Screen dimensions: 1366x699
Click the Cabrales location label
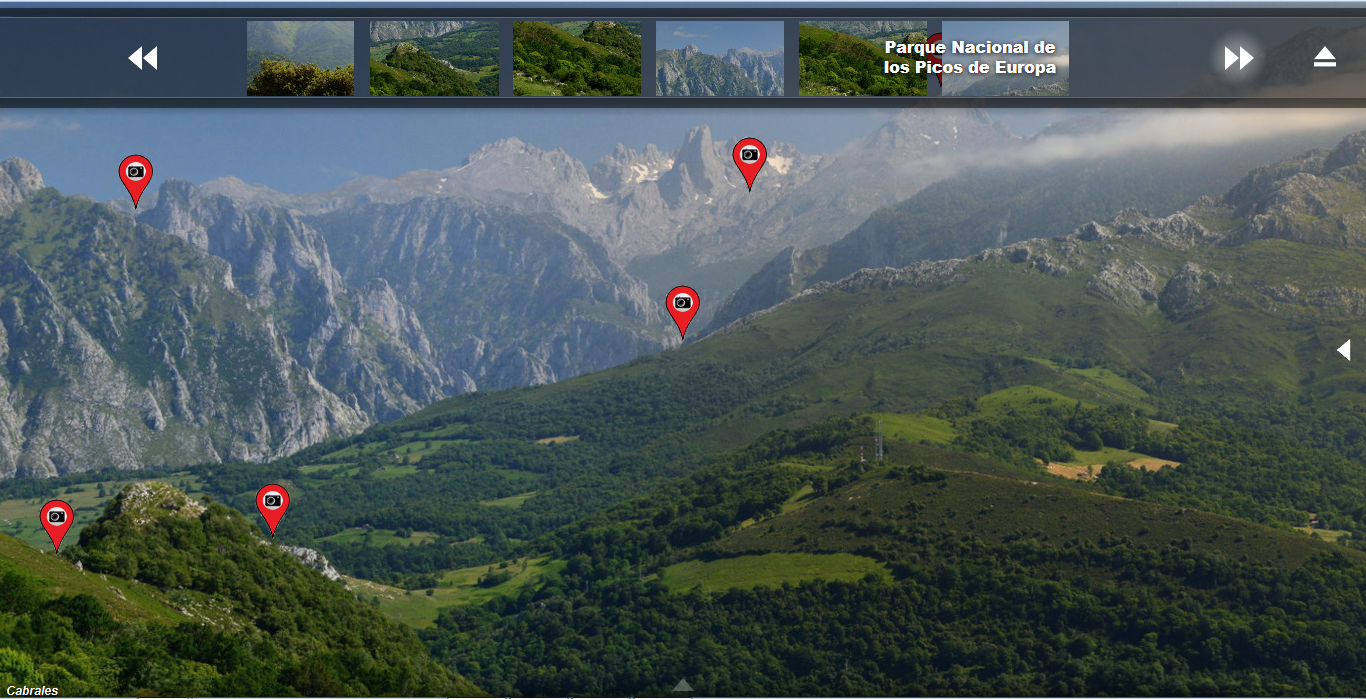32,690
